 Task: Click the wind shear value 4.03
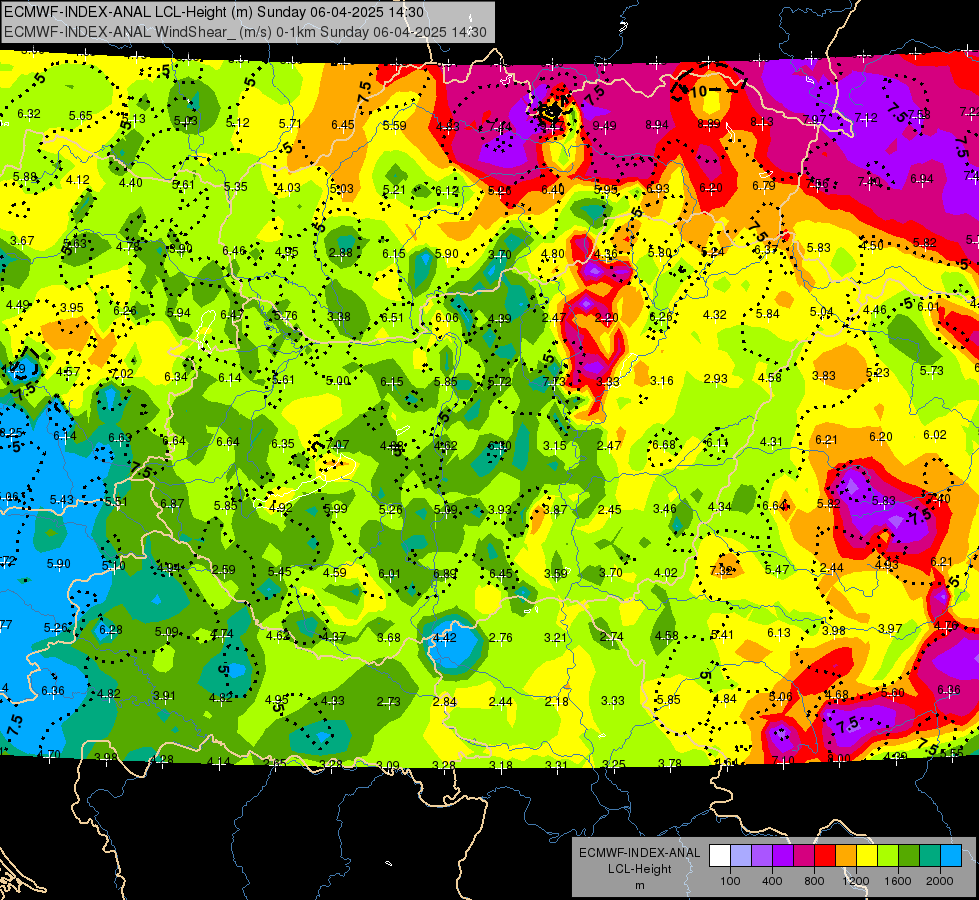pos(289,187)
